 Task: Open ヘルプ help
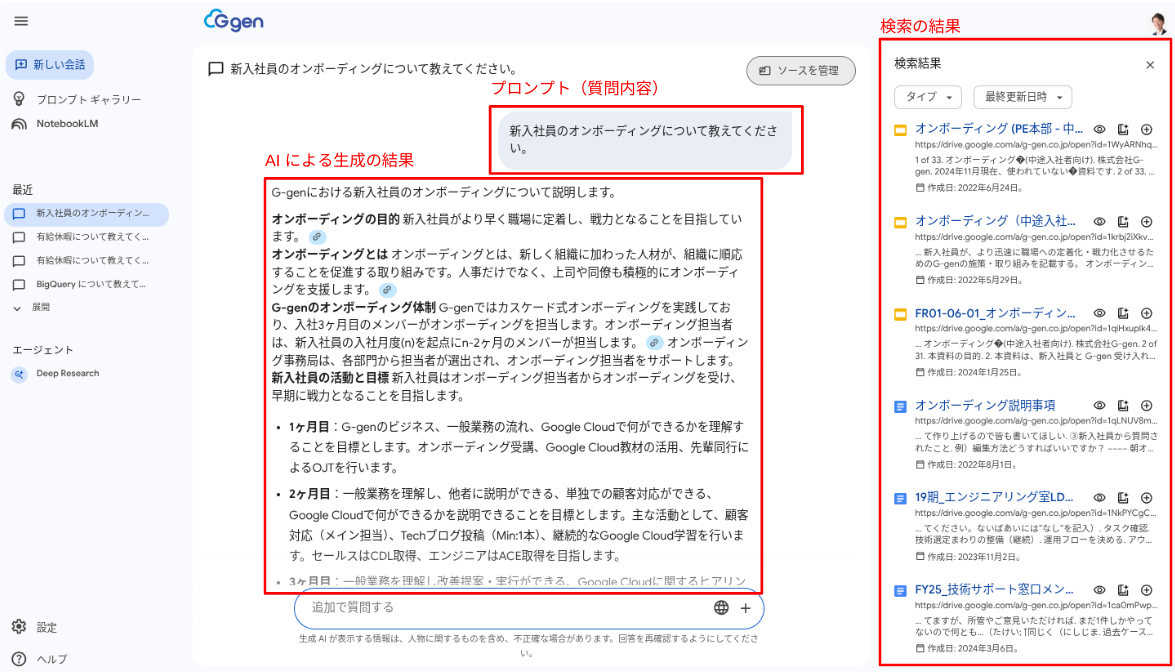tap(40, 659)
